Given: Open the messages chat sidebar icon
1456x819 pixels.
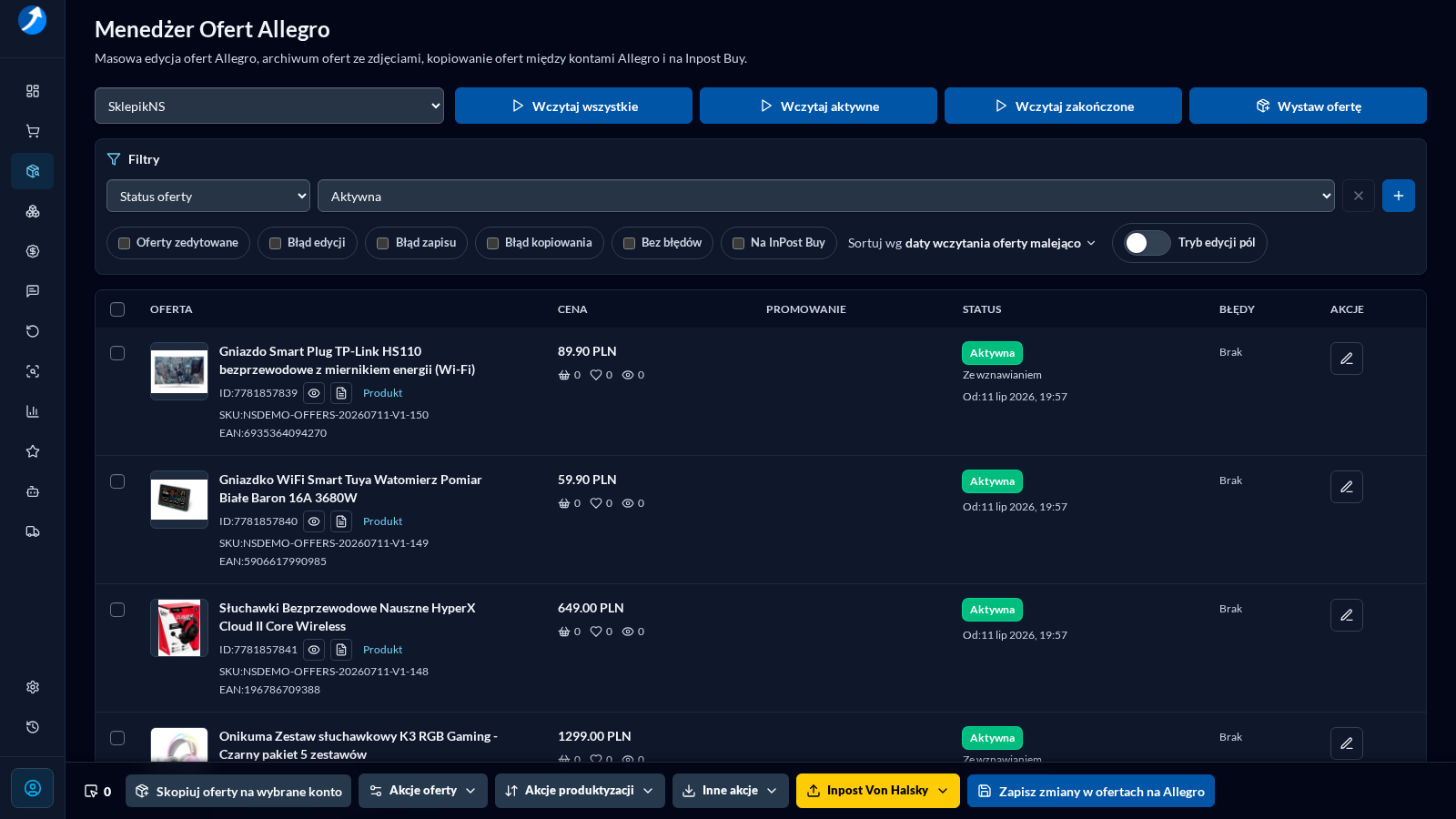Looking at the screenshot, I should pyautogui.click(x=33, y=291).
